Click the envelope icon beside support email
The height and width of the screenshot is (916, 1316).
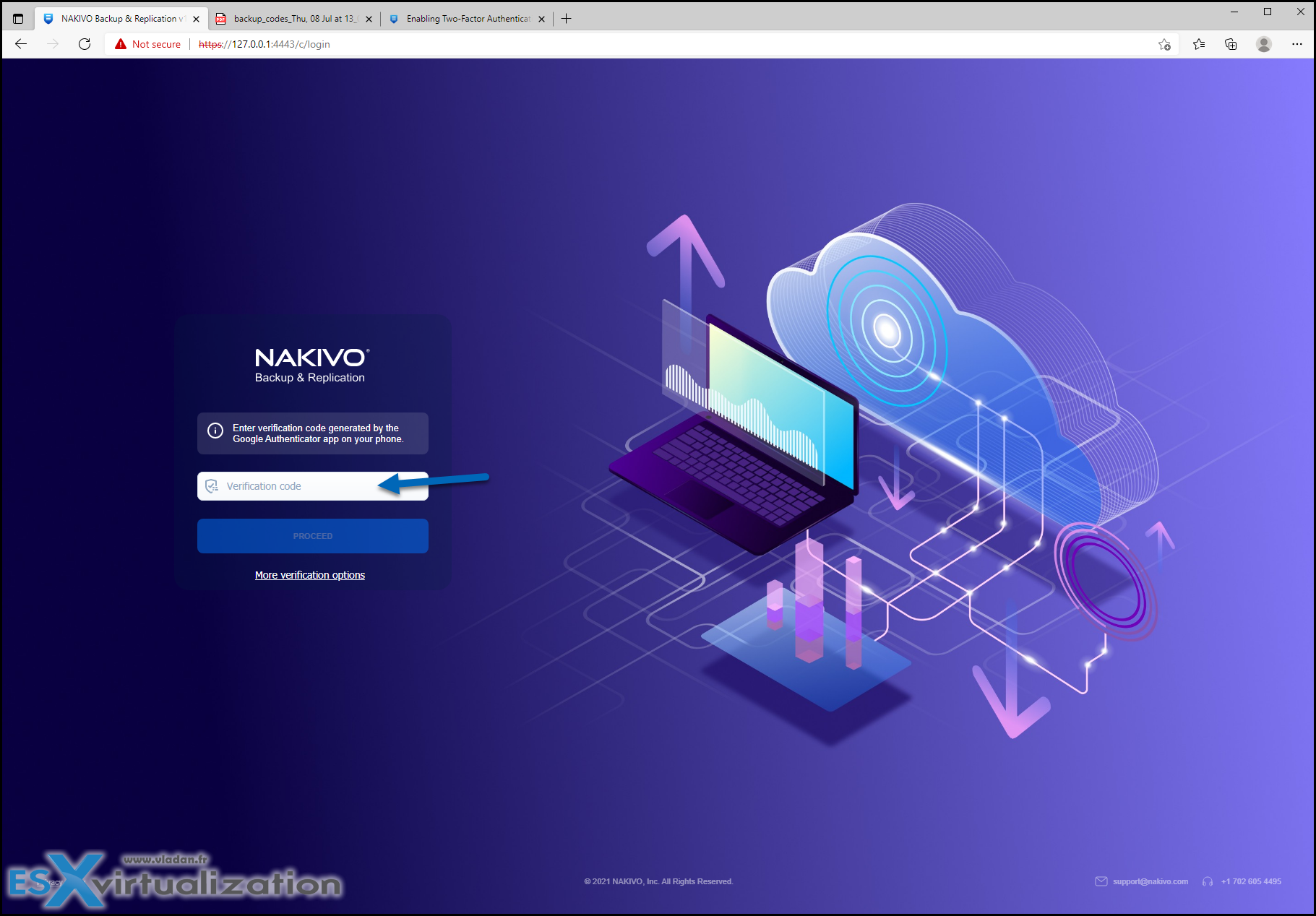[1101, 881]
